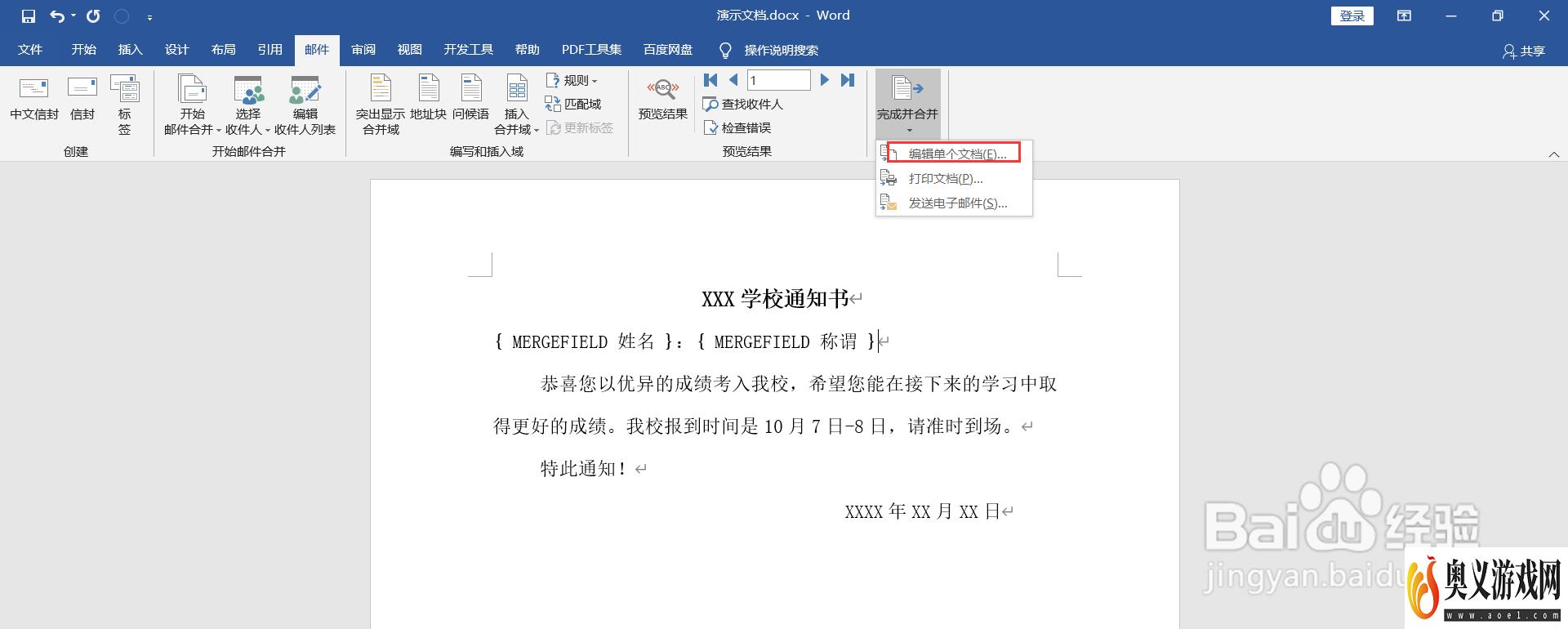Open 完成并合并 dropdown button

click(x=908, y=105)
